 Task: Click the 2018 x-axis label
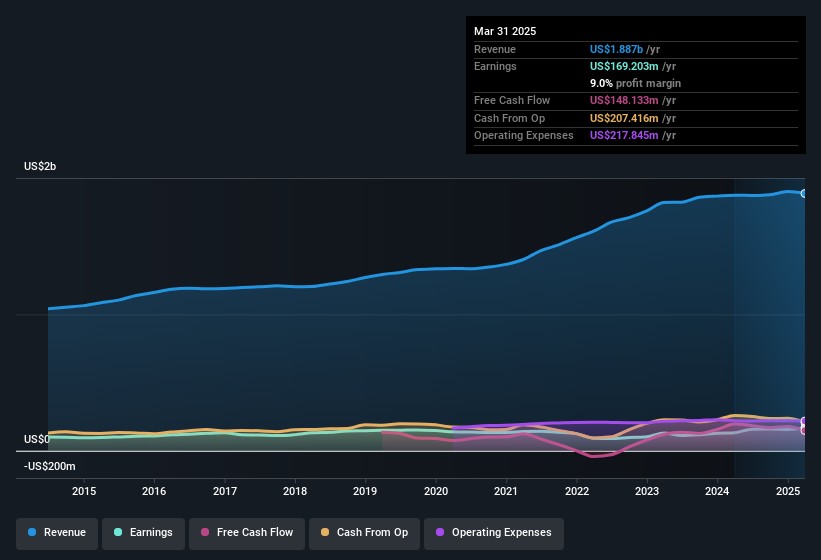[295, 491]
